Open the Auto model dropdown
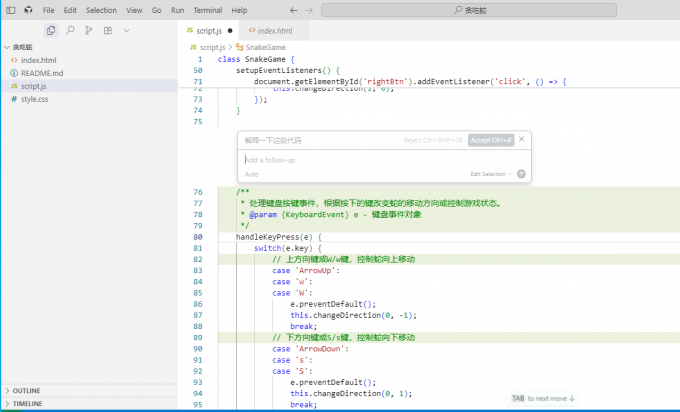The height and width of the screenshot is (412, 680). tap(253, 174)
